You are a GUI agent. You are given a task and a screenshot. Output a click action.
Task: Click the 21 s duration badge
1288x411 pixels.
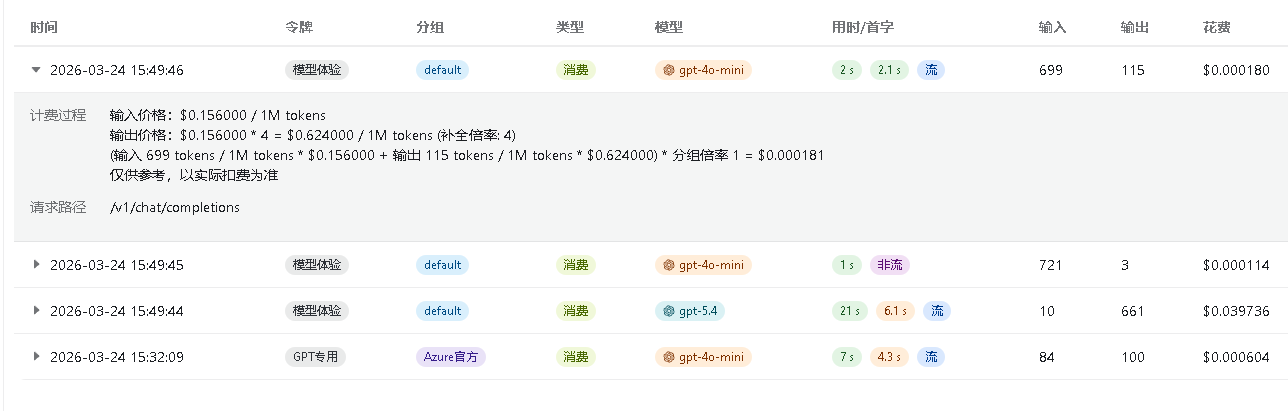click(849, 311)
